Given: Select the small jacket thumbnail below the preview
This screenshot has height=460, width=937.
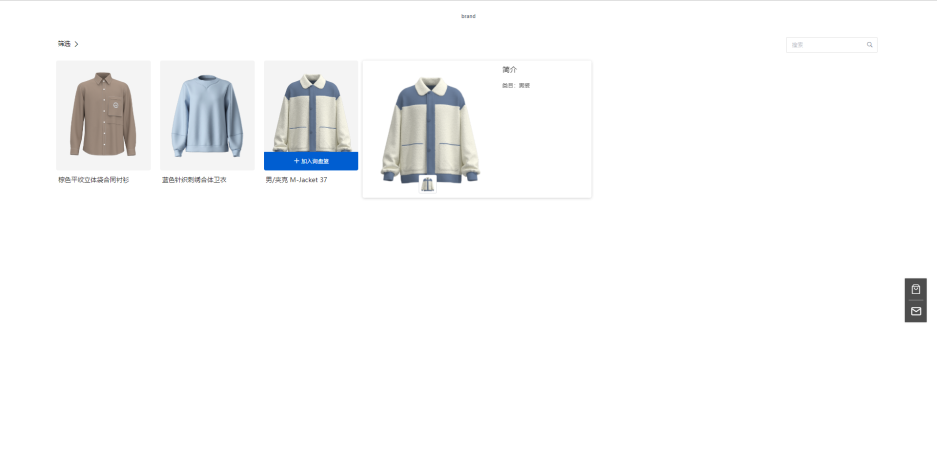Looking at the screenshot, I should pyautogui.click(x=428, y=184).
